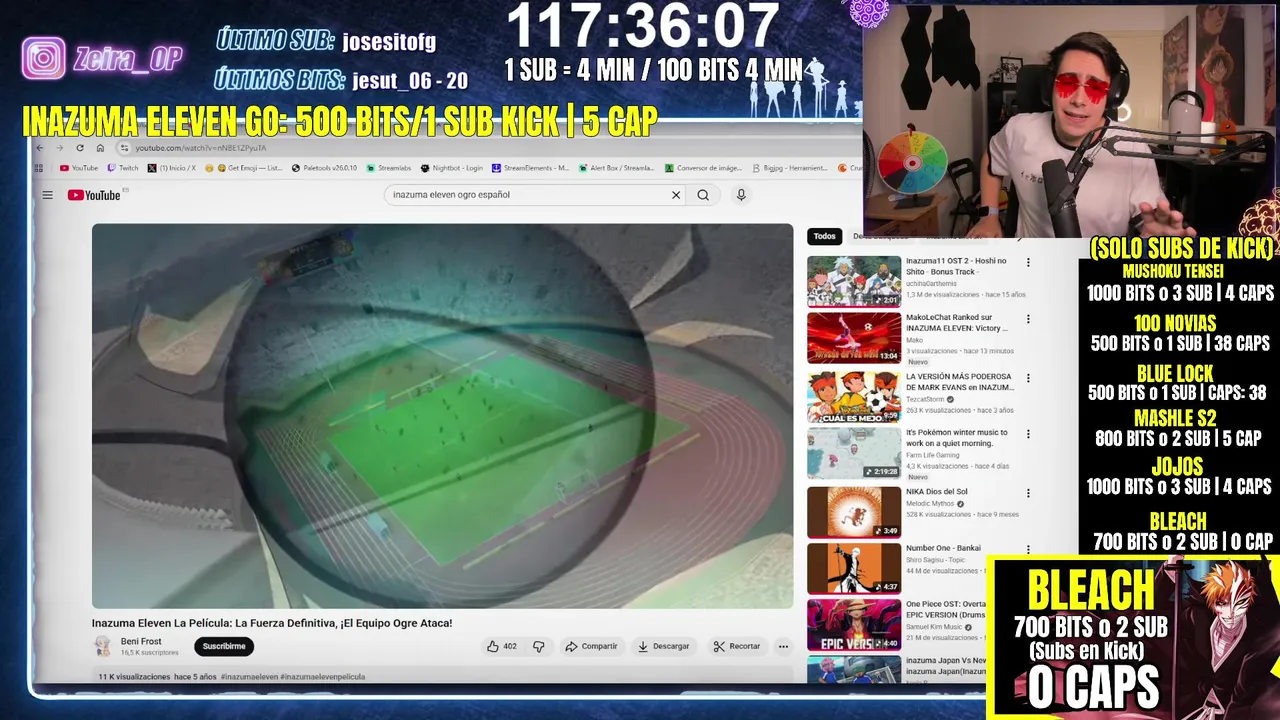Click the #inazumaelevenpelícula hashtag
Screen dimensions: 1280x720
[322, 677]
